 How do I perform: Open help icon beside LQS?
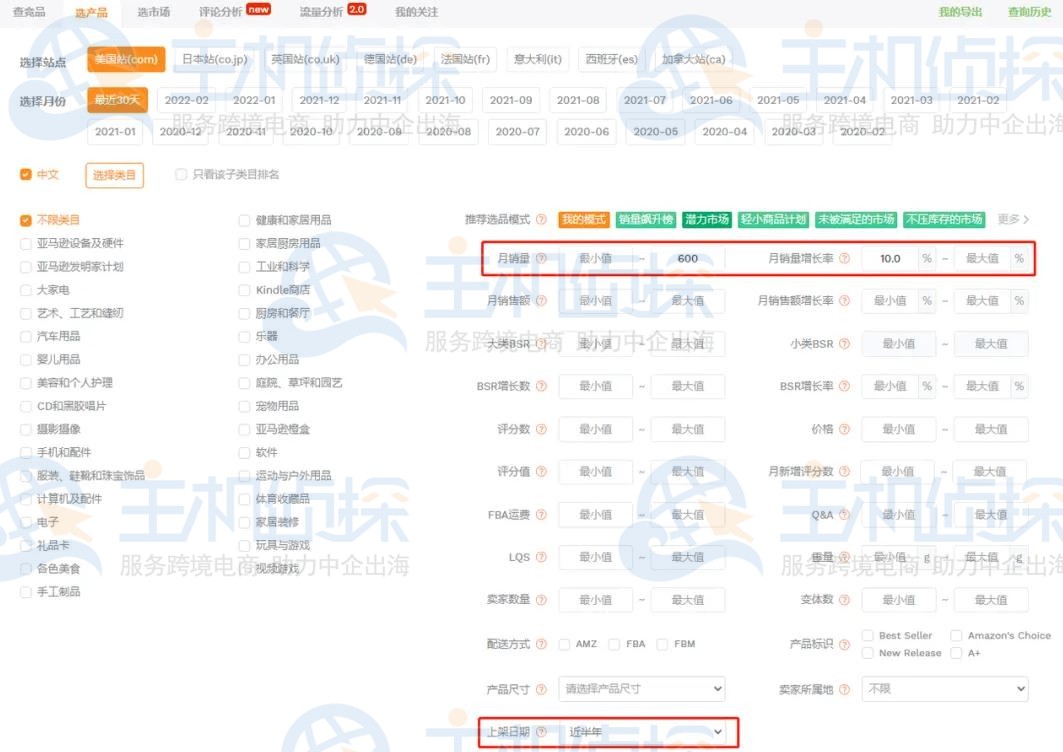pyautogui.click(x=541, y=557)
